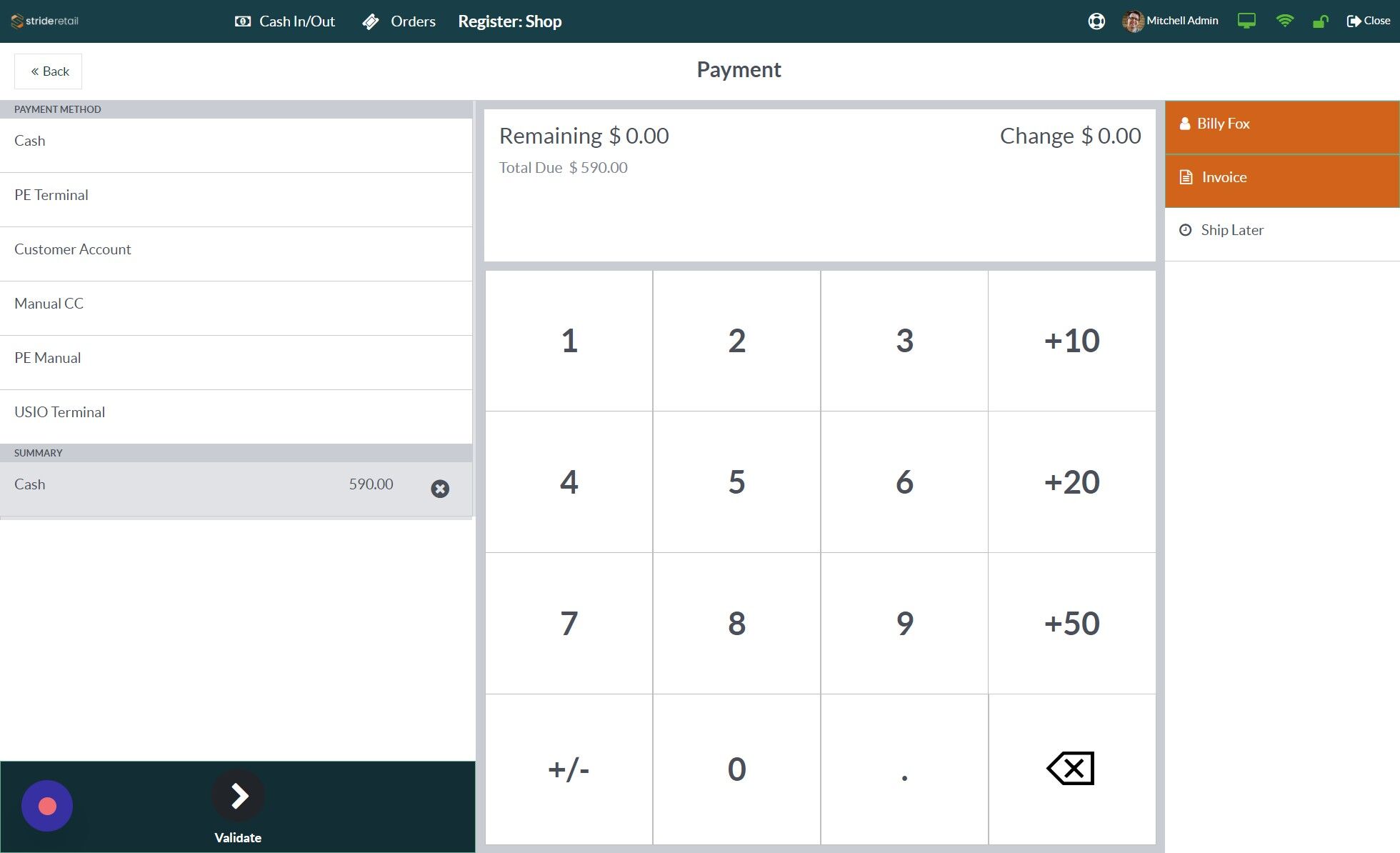Viewport: 1400px width, 853px height.
Task: Open the help lifebuoy icon
Action: coord(1096,21)
